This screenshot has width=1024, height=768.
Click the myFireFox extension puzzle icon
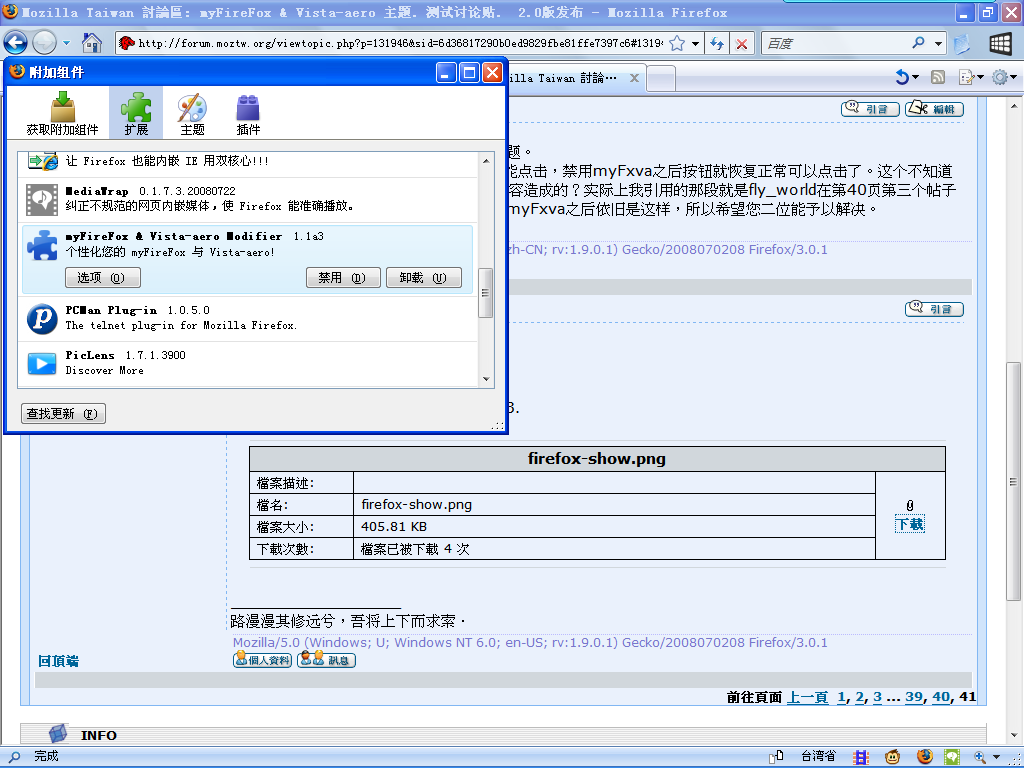(42, 245)
